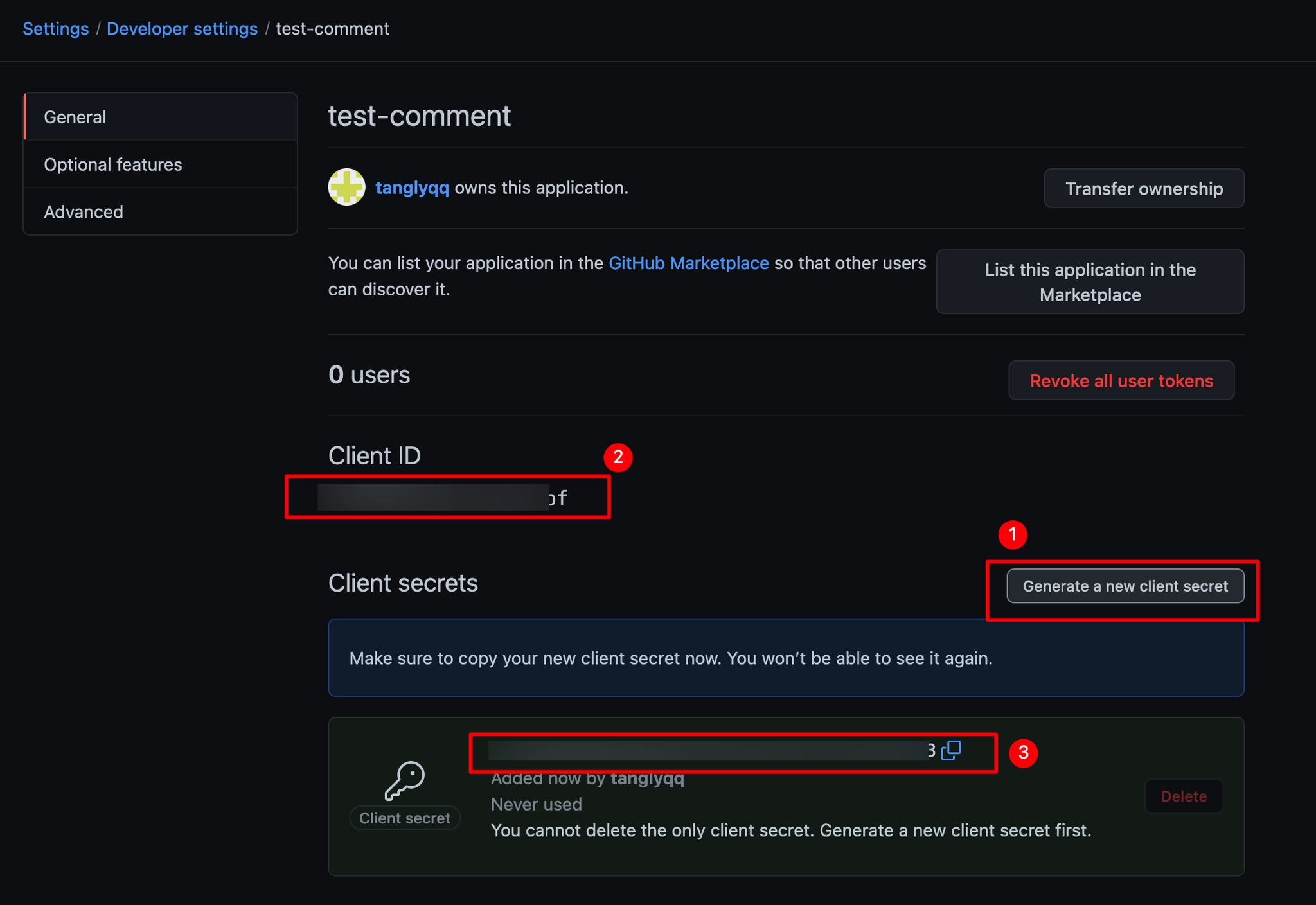Viewport: 1316px width, 905px height.
Task: Click the copy-your-secret-now notice text
Action: click(671, 658)
